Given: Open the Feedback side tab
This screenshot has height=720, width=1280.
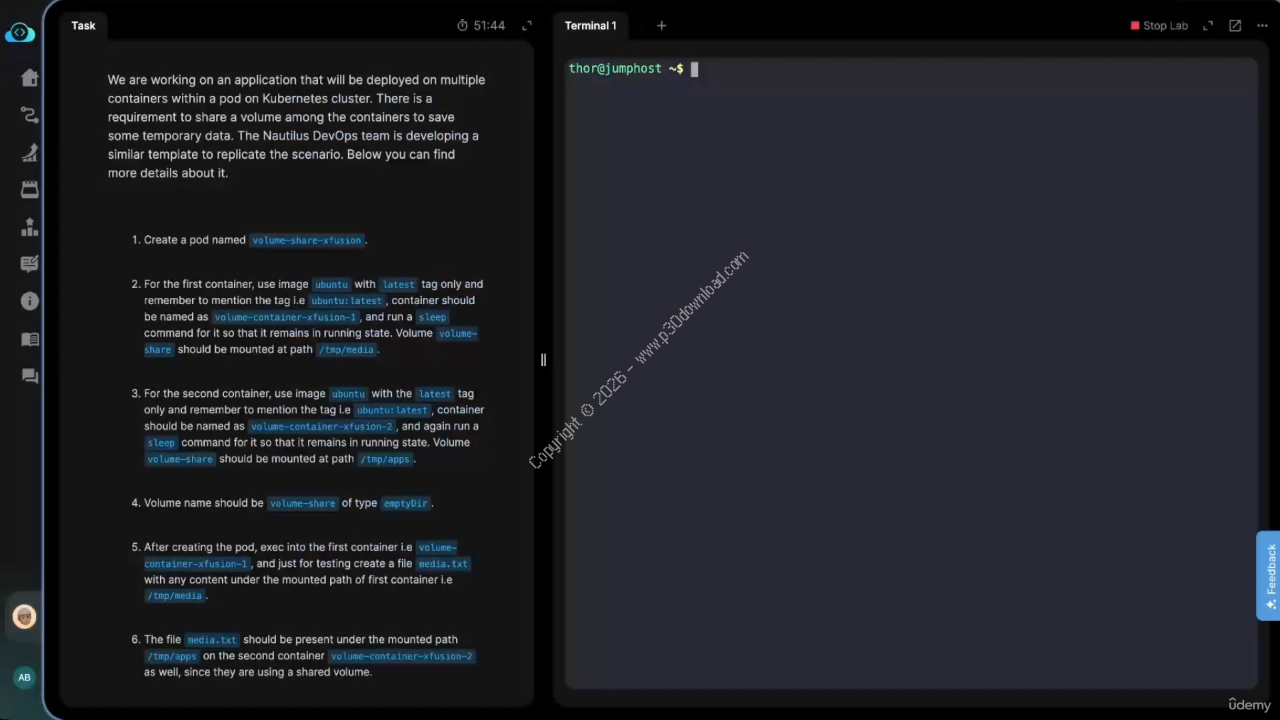Looking at the screenshot, I should coord(1269,576).
